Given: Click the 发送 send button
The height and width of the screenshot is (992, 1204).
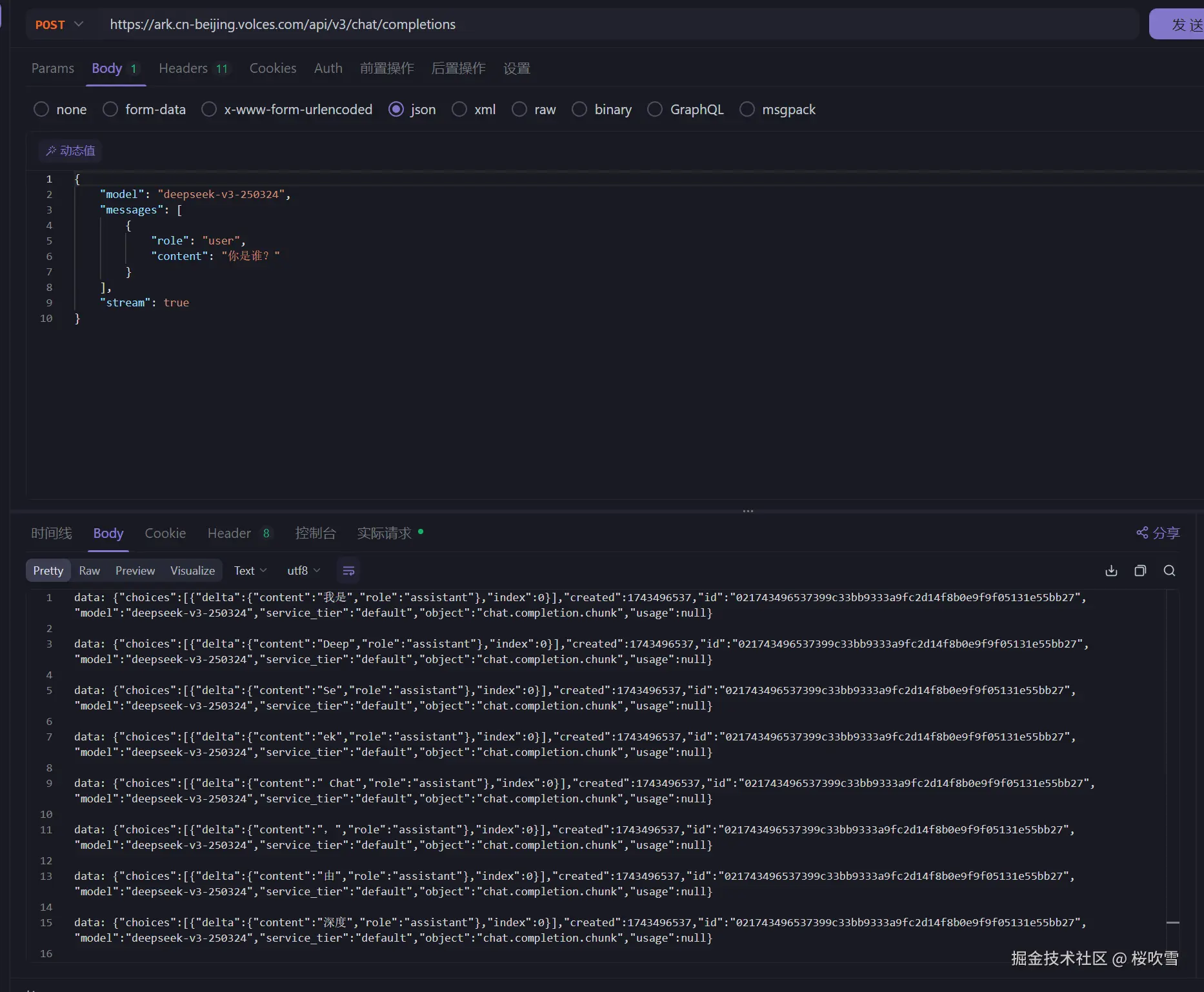Looking at the screenshot, I should 1177,25.
